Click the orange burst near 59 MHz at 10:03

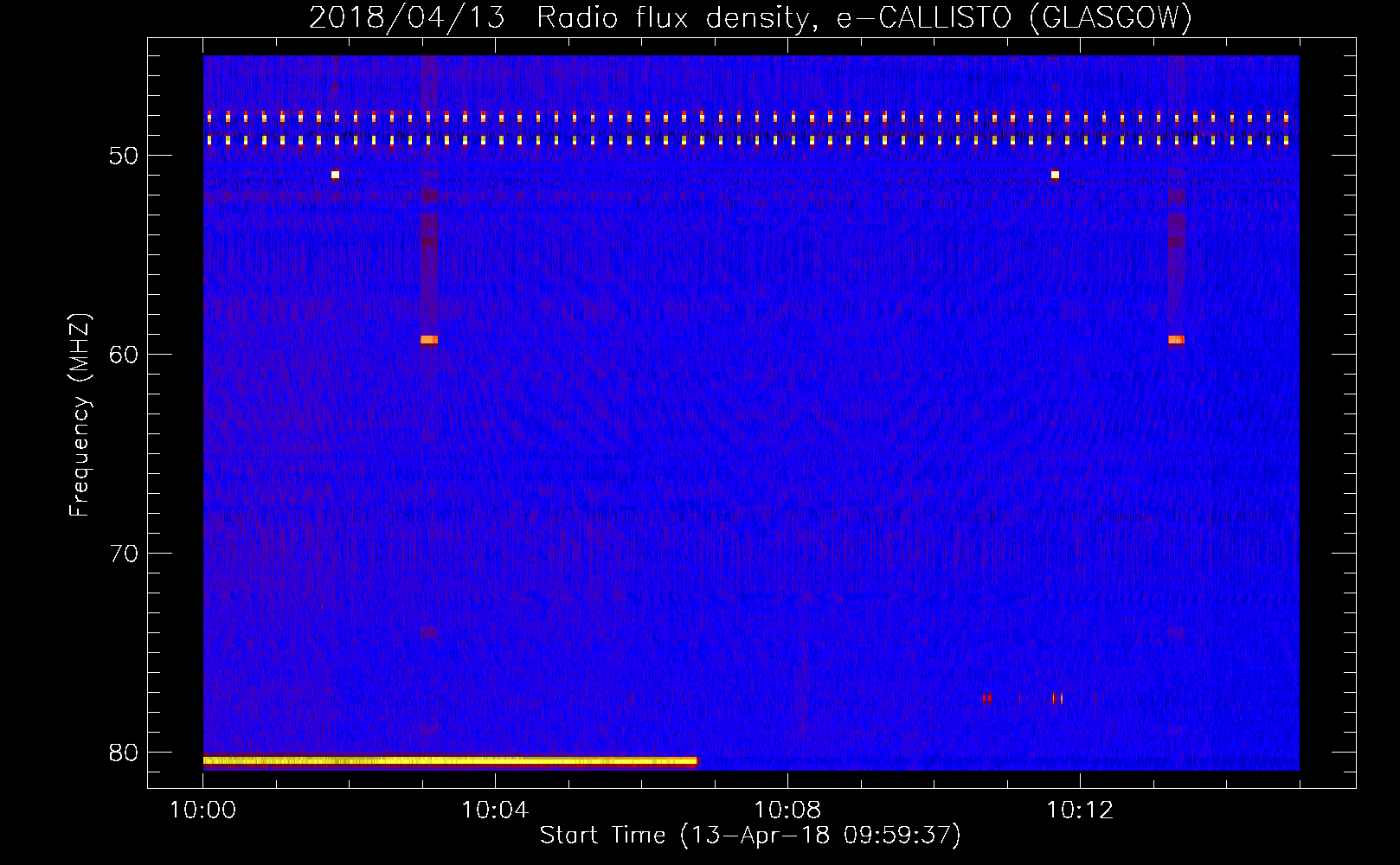tap(429, 340)
